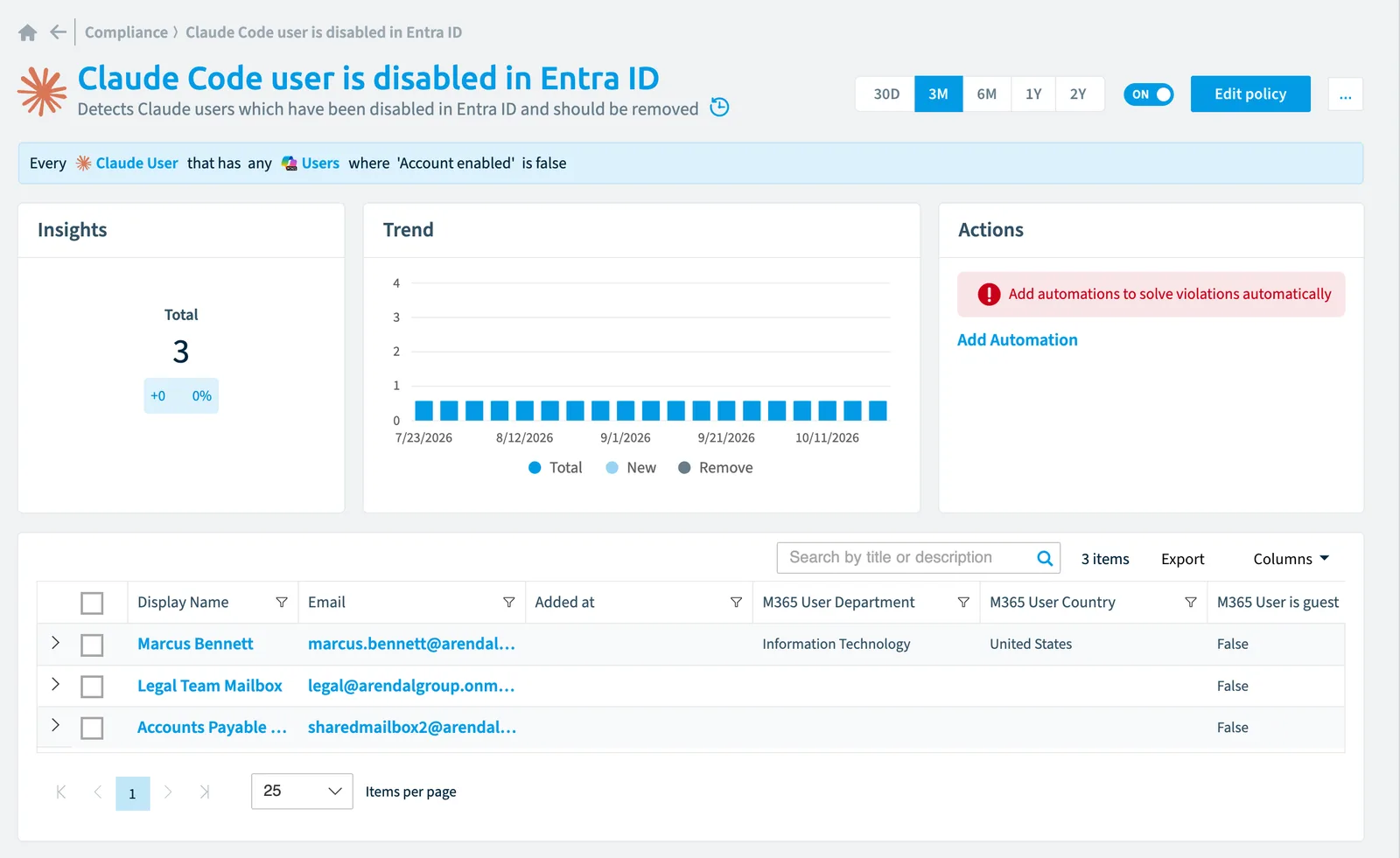Click the Edit policy button
Viewport: 1400px width, 858px height.
(x=1250, y=94)
